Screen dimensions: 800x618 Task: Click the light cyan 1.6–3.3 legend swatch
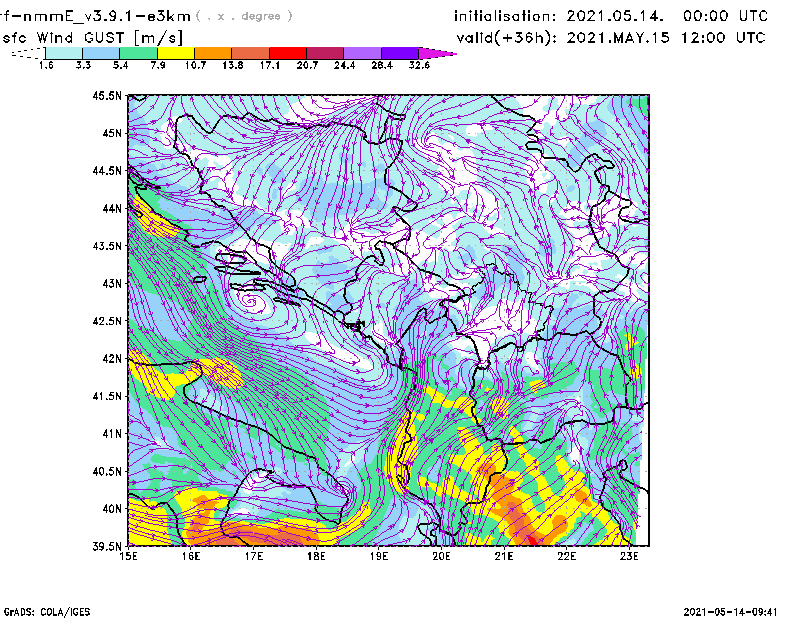(x=64, y=53)
